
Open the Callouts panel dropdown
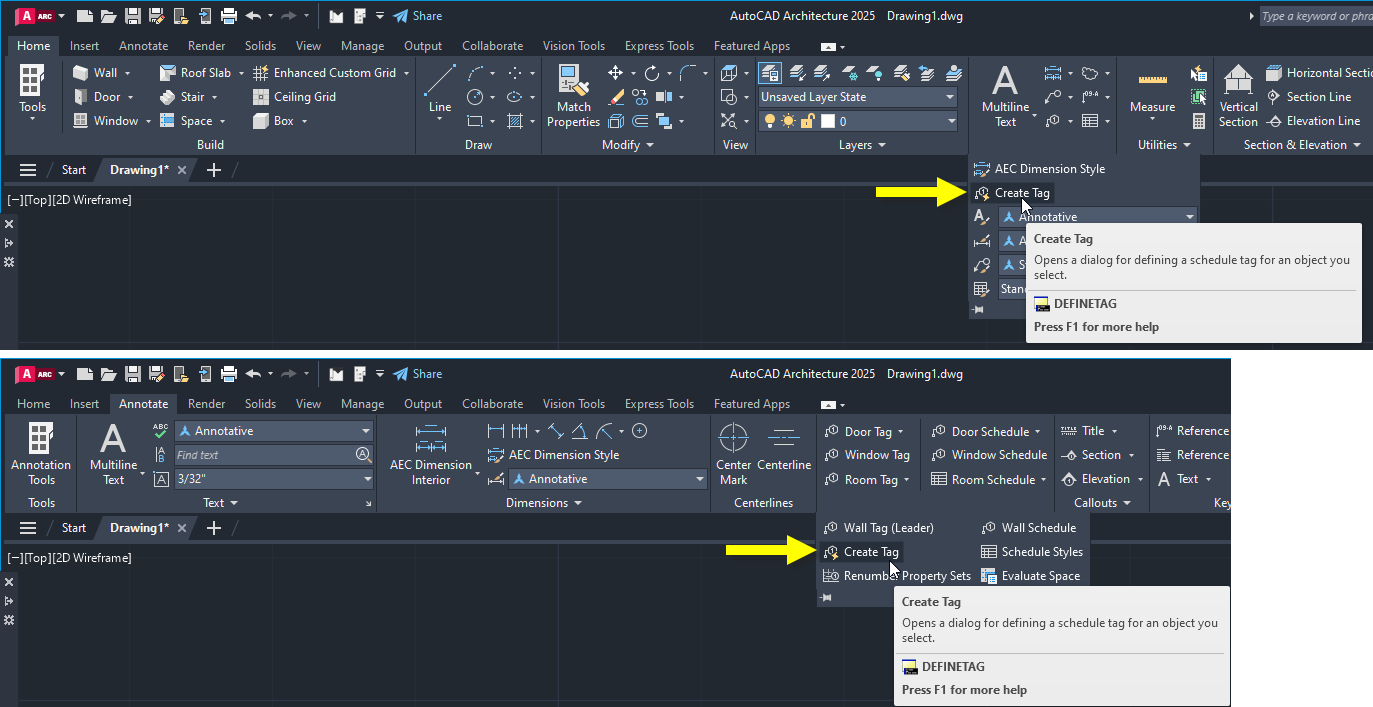1124,502
